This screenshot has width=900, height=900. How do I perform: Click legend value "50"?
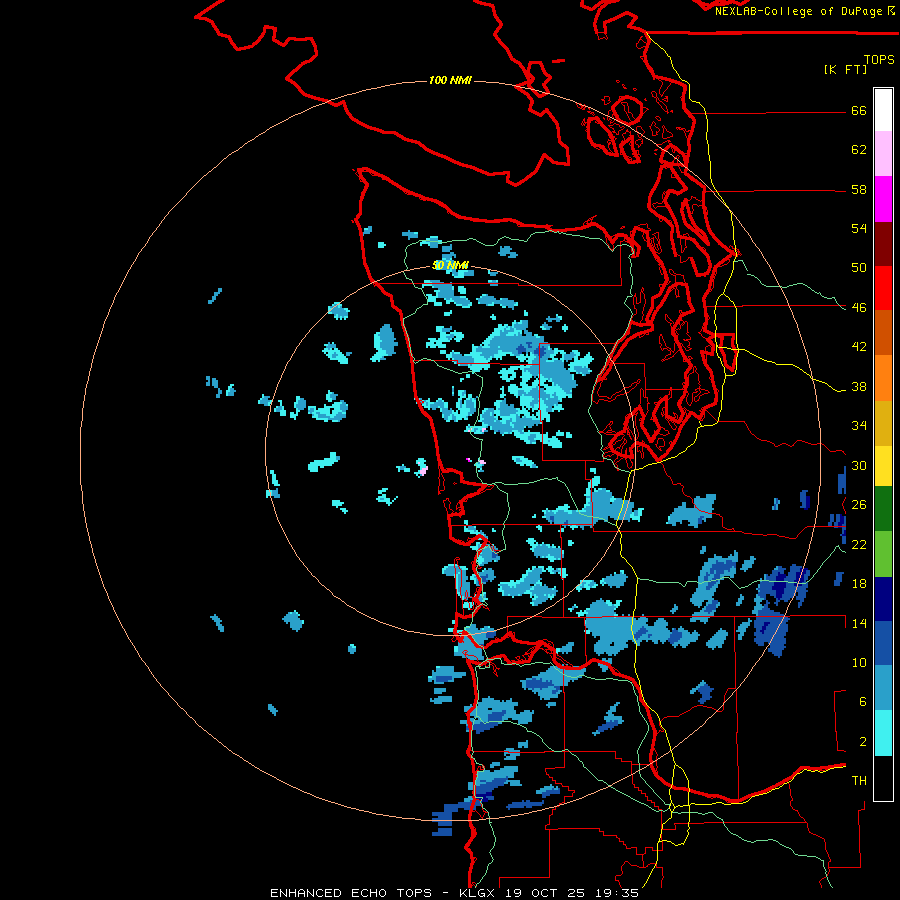[x=859, y=268]
